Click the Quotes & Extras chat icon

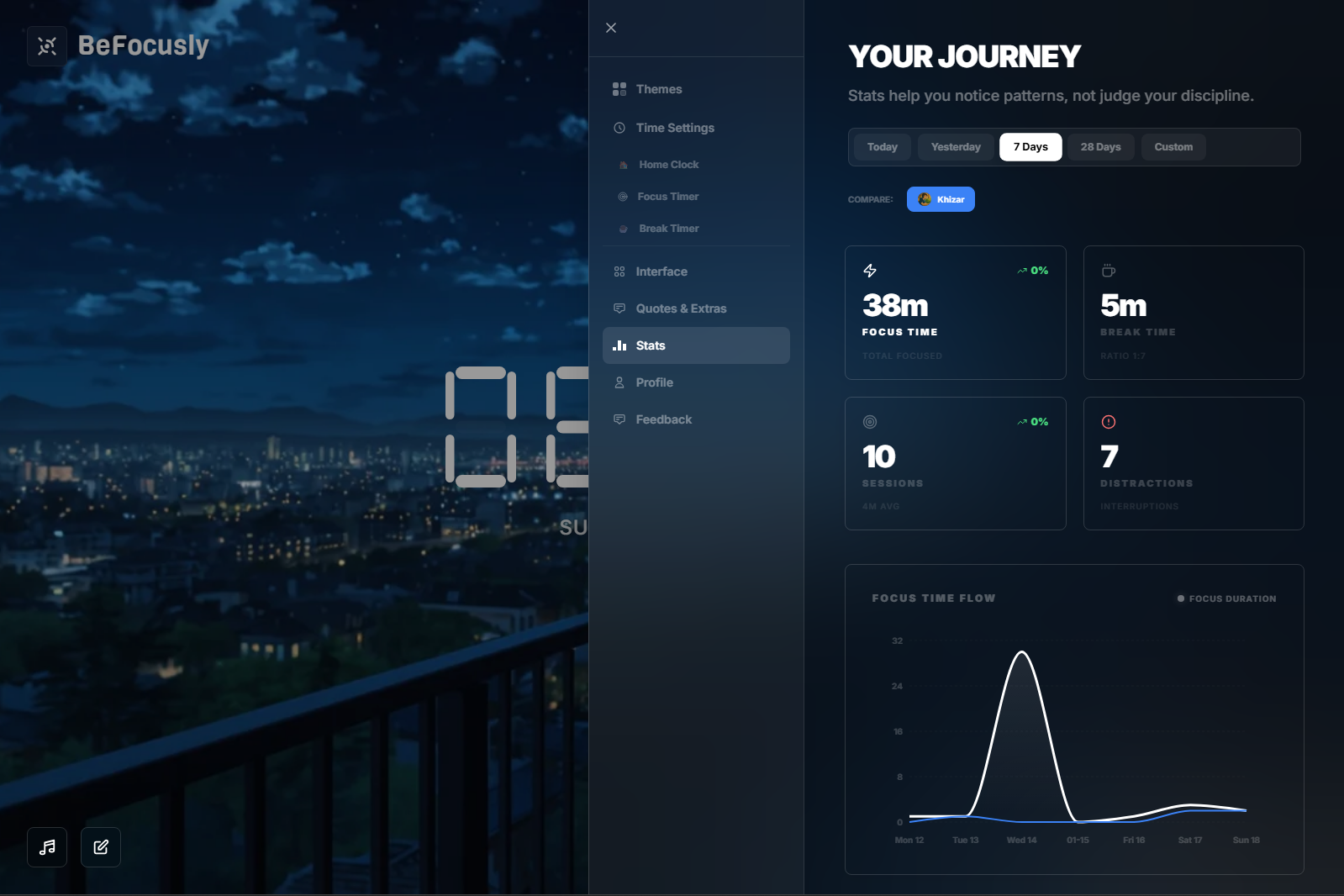tap(619, 308)
